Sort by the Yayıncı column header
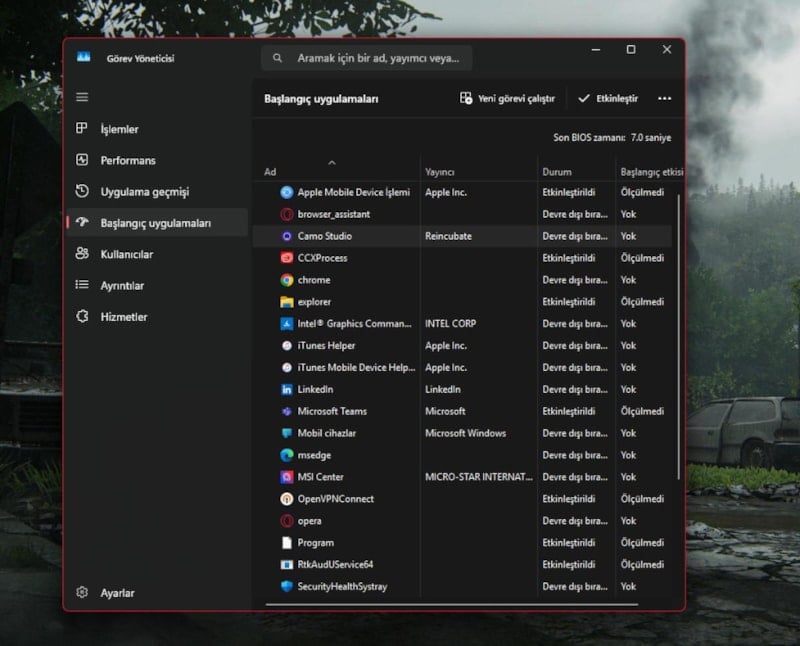 click(440, 172)
